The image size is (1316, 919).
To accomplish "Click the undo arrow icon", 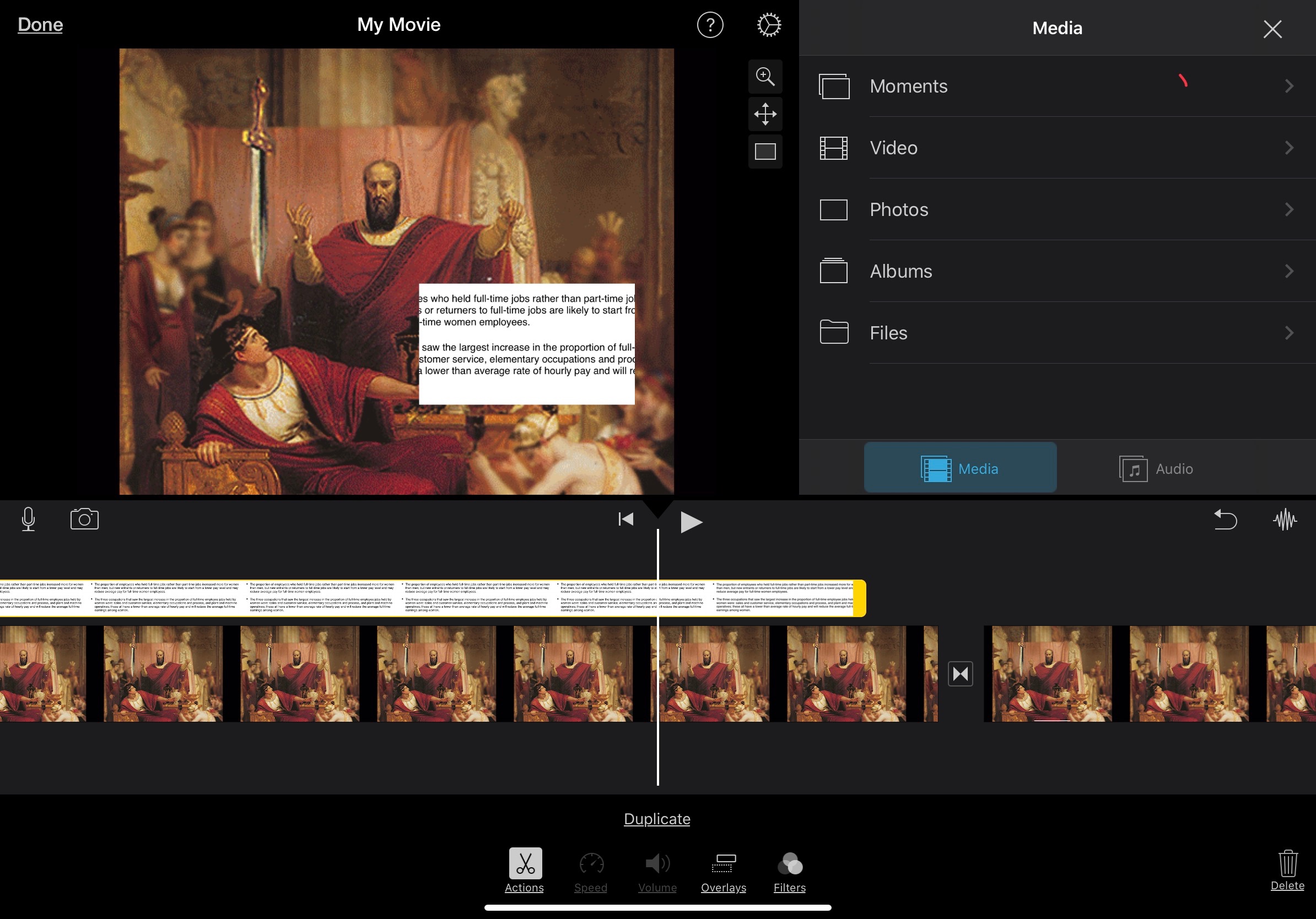I will pyautogui.click(x=1225, y=520).
